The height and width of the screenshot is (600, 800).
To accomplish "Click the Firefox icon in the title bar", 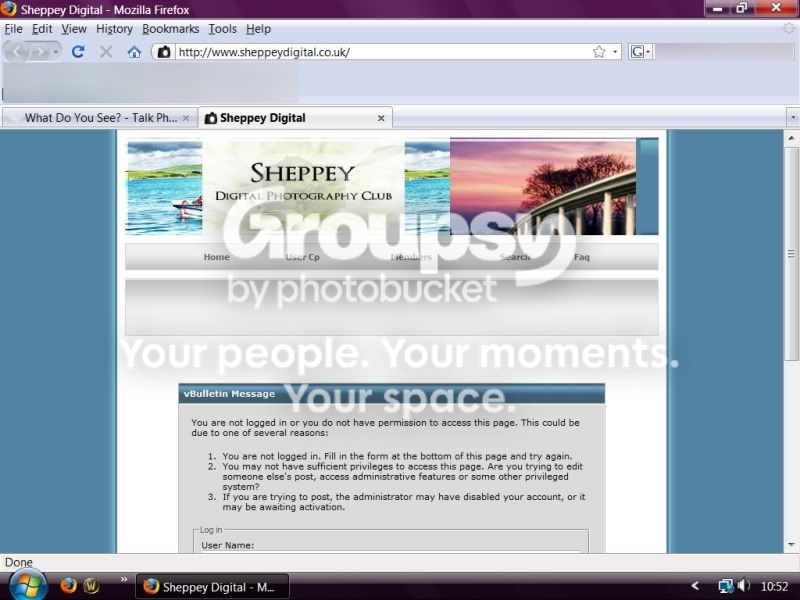I will (x=9, y=9).
